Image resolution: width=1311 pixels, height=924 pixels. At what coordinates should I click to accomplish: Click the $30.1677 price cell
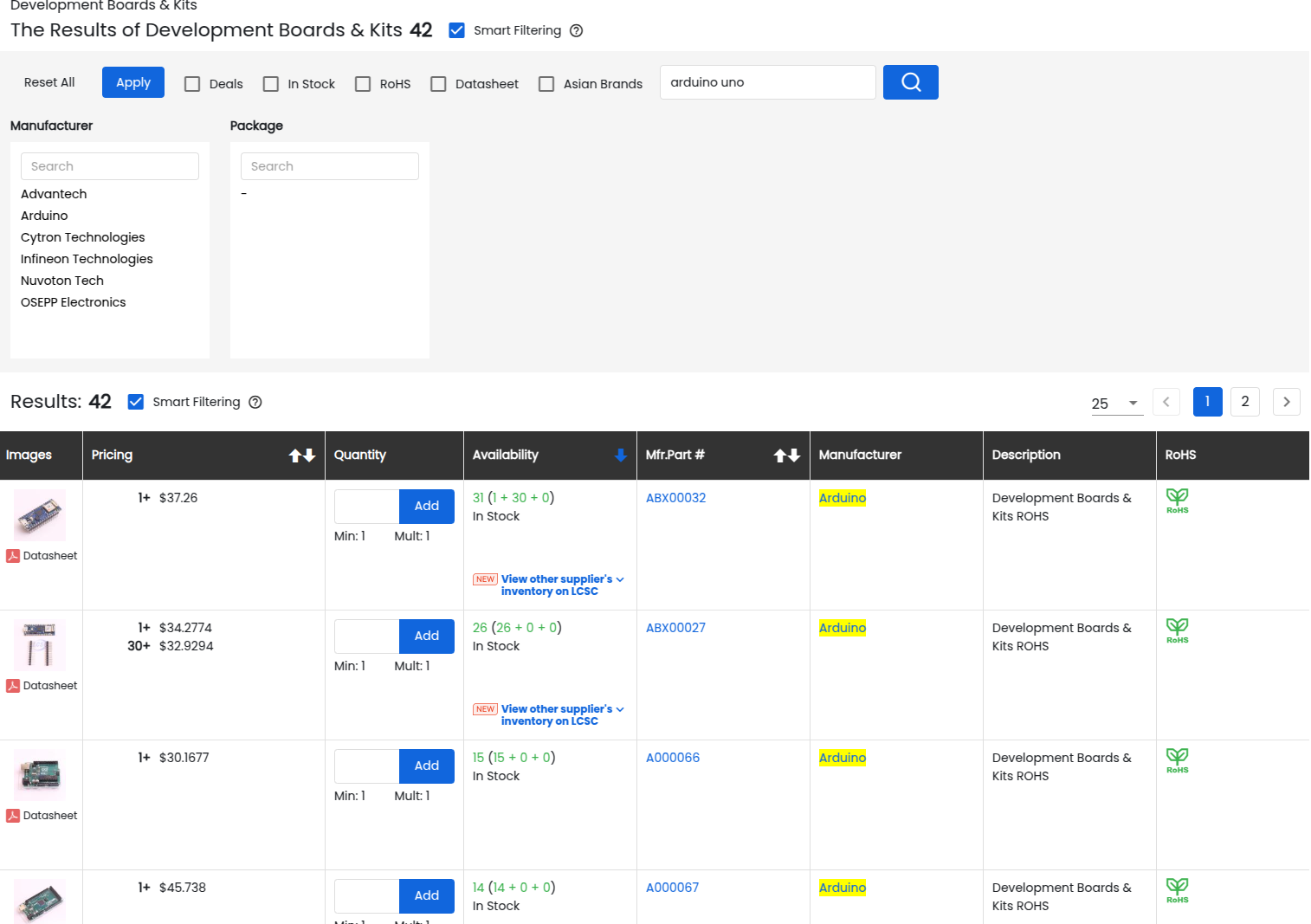coord(184,758)
